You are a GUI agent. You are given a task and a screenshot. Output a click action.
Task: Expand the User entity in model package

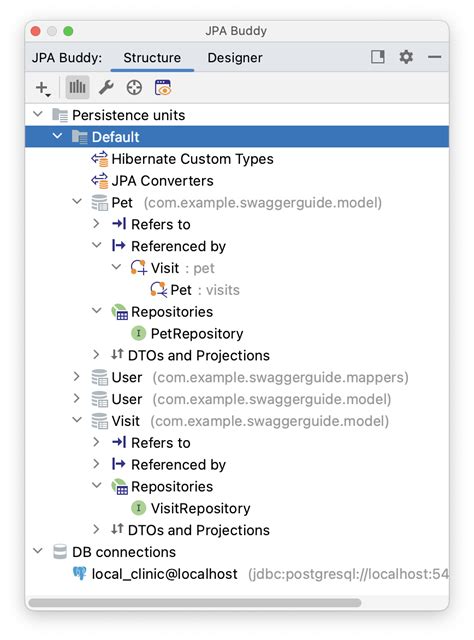coord(76,398)
